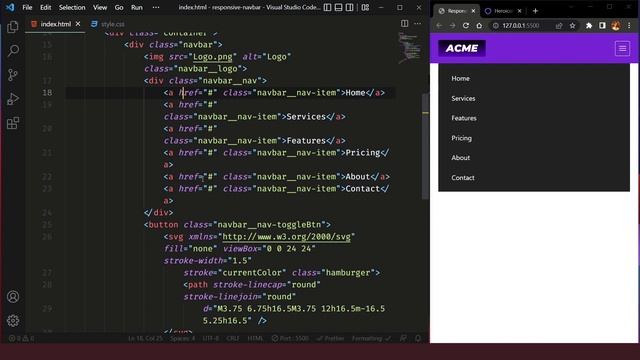Image resolution: width=640 pixels, height=360 pixels.
Task: Open the feedback icon in status bar
Action: point(403,338)
